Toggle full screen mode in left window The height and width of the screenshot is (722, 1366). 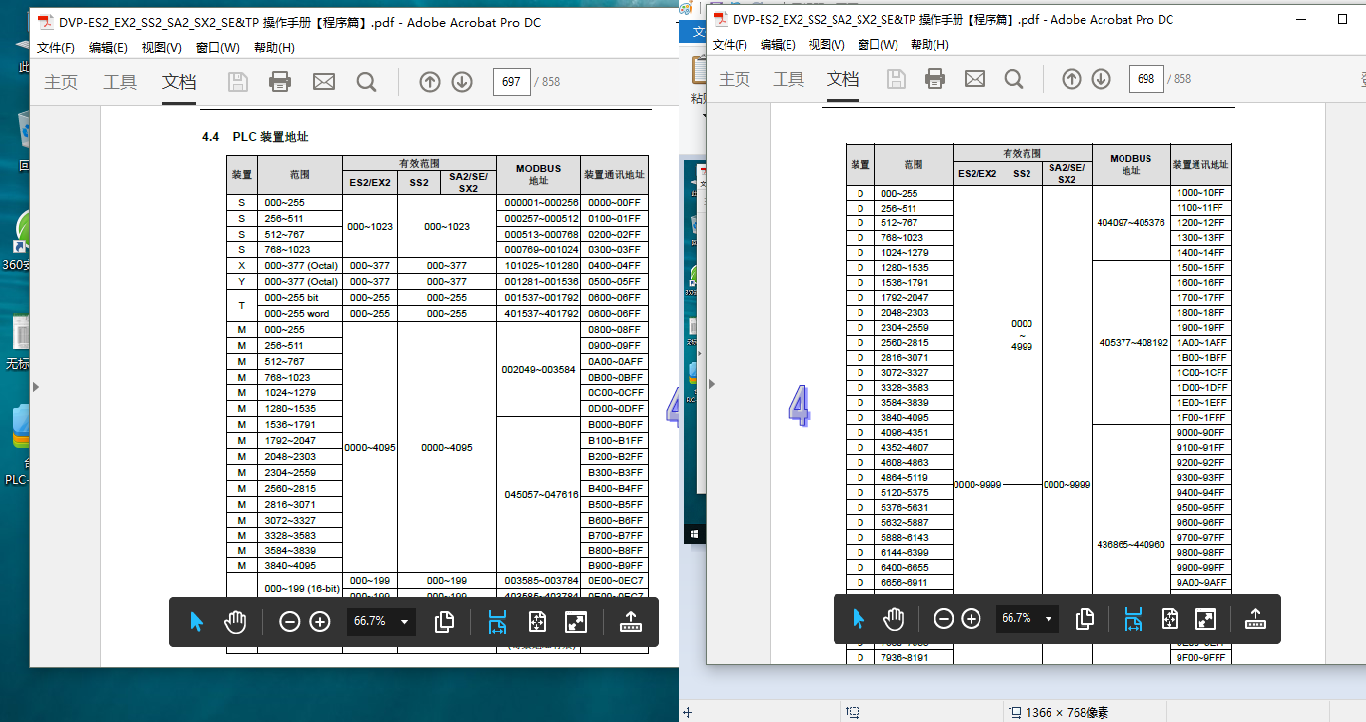pos(575,622)
